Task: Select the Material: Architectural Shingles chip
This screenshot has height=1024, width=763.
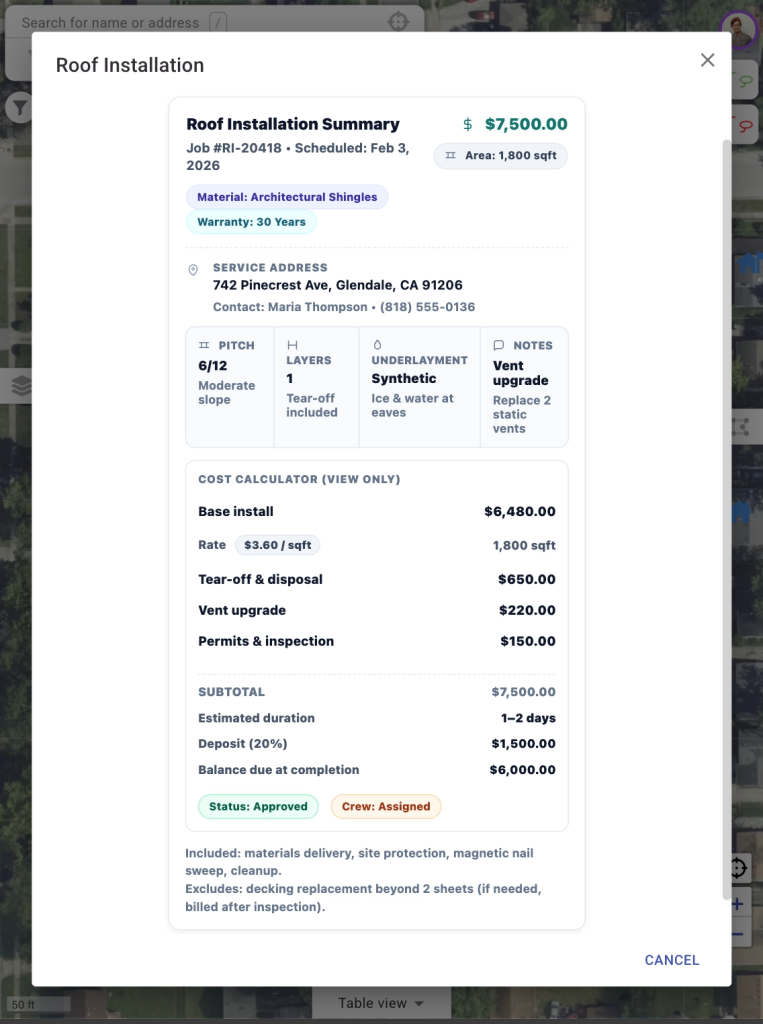Action: 287,197
